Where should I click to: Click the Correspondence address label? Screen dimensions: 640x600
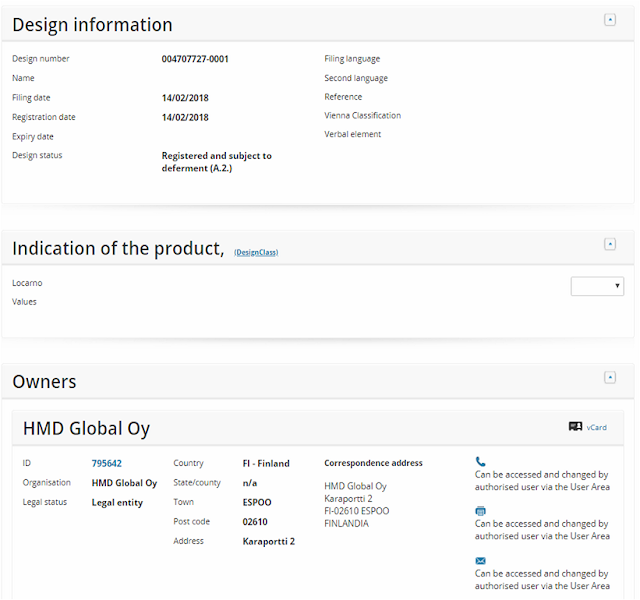point(373,464)
